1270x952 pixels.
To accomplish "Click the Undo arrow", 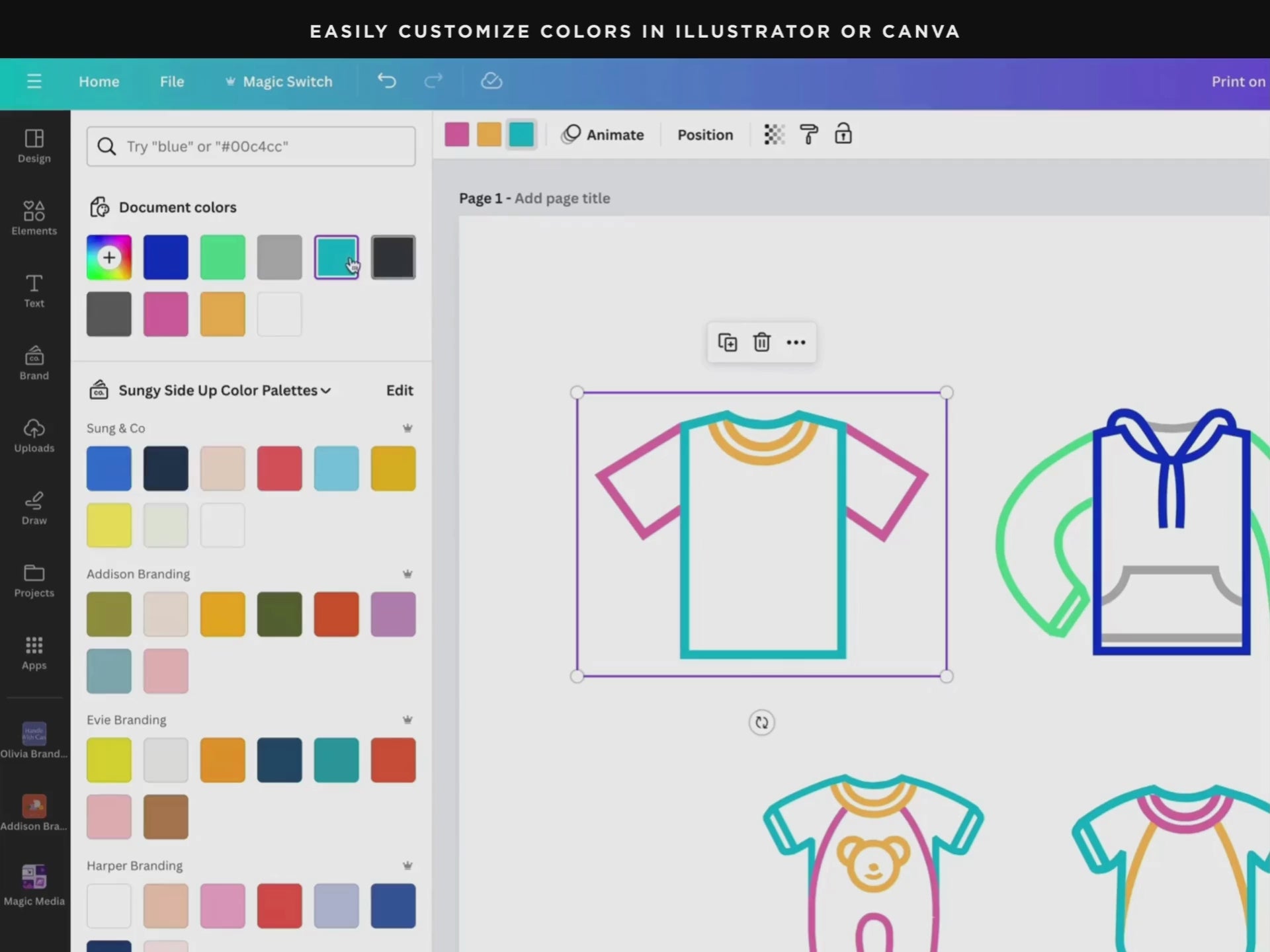I will point(387,81).
